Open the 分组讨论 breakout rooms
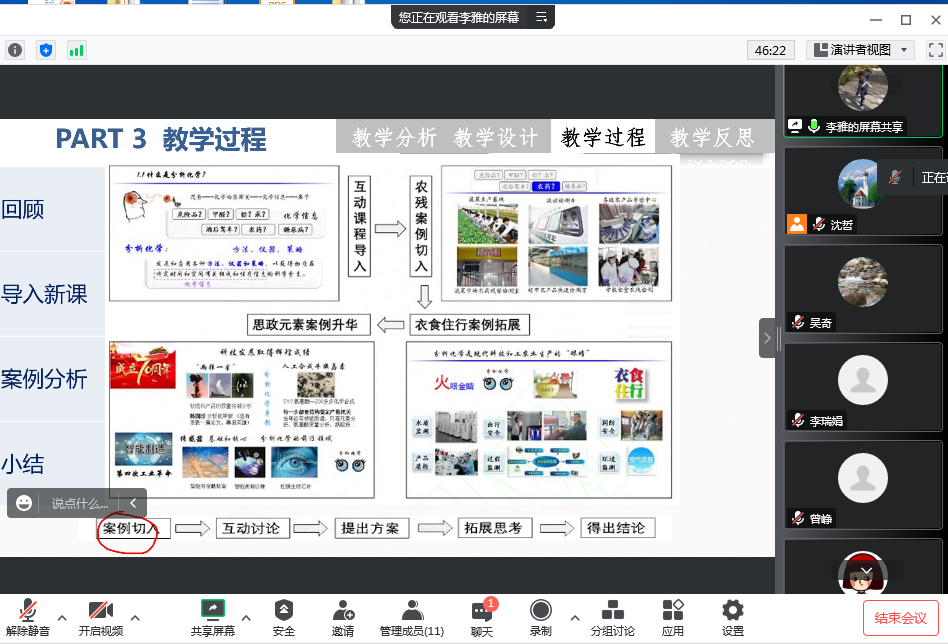Image resolution: width=948 pixels, height=644 pixels. tap(612, 617)
